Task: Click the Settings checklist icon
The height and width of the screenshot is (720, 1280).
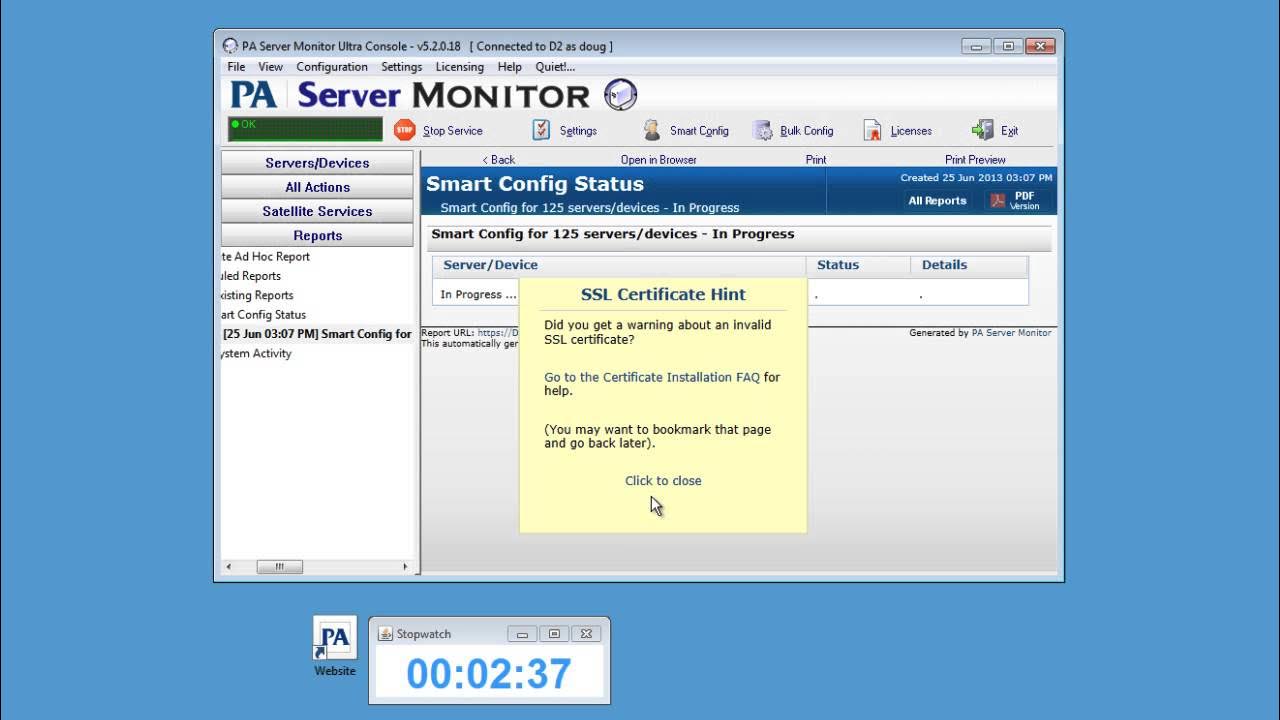Action: pyautogui.click(x=541, y=130)
